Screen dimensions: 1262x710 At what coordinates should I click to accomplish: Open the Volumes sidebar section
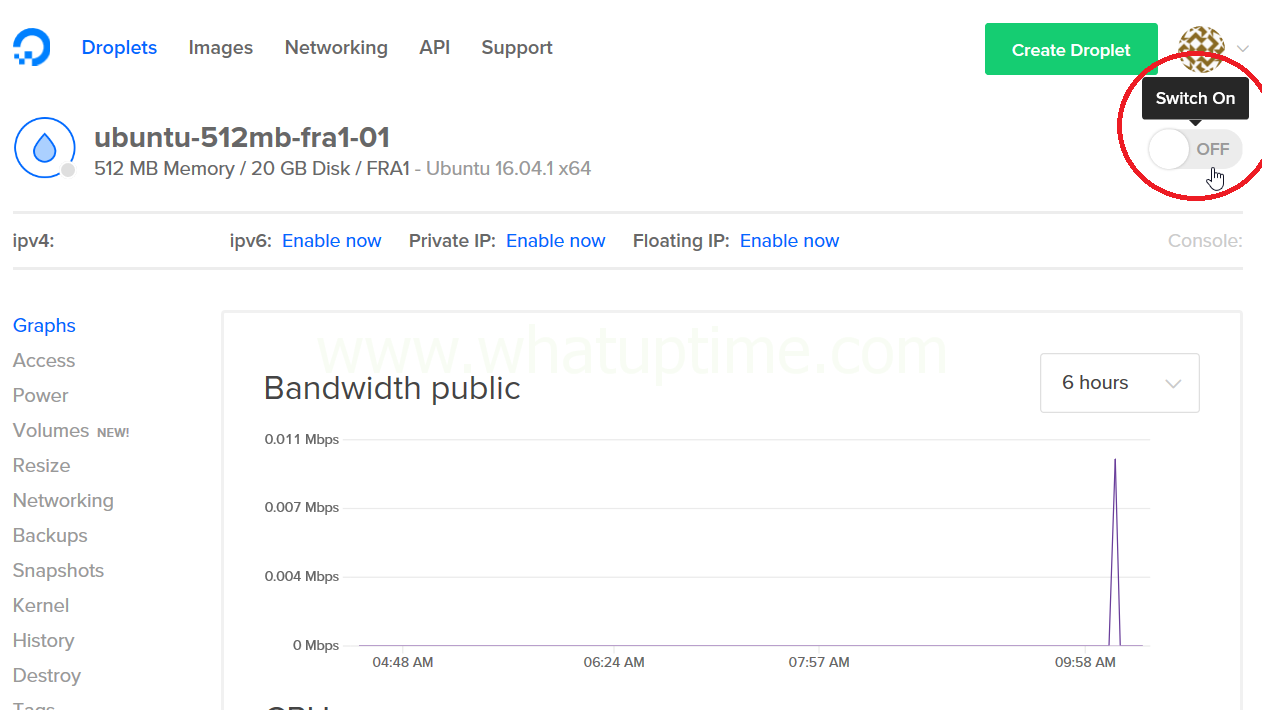click(x=51, y=431)
